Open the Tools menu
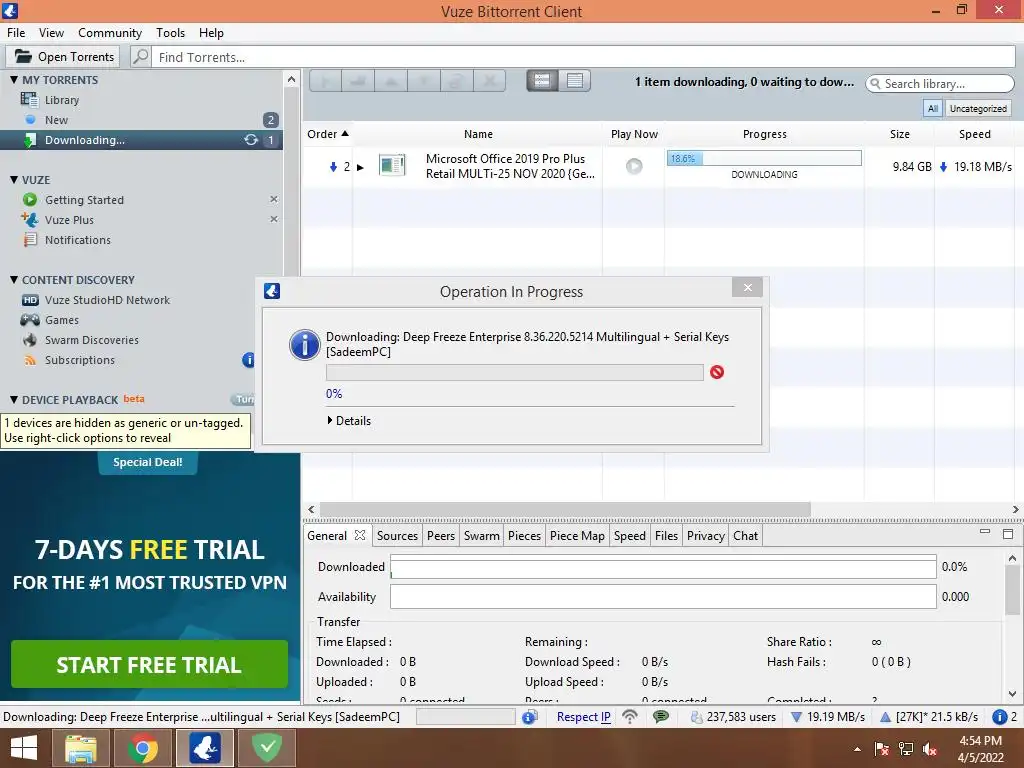 click(x=170, y=33)
